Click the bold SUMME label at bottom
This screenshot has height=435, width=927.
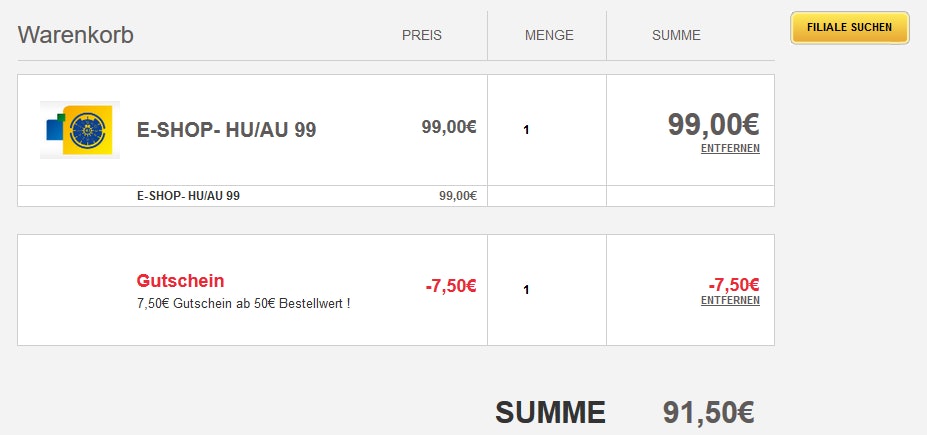pyautogui.click(x=550, y=412)
